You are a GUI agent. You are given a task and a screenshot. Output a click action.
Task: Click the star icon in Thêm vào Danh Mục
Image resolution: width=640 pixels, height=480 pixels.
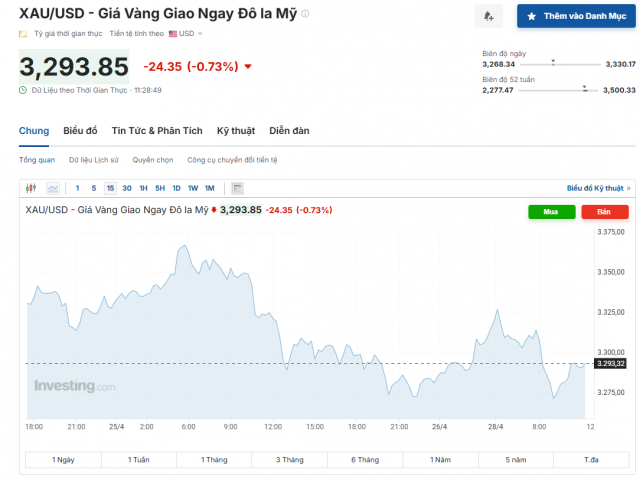coord(531,16)
